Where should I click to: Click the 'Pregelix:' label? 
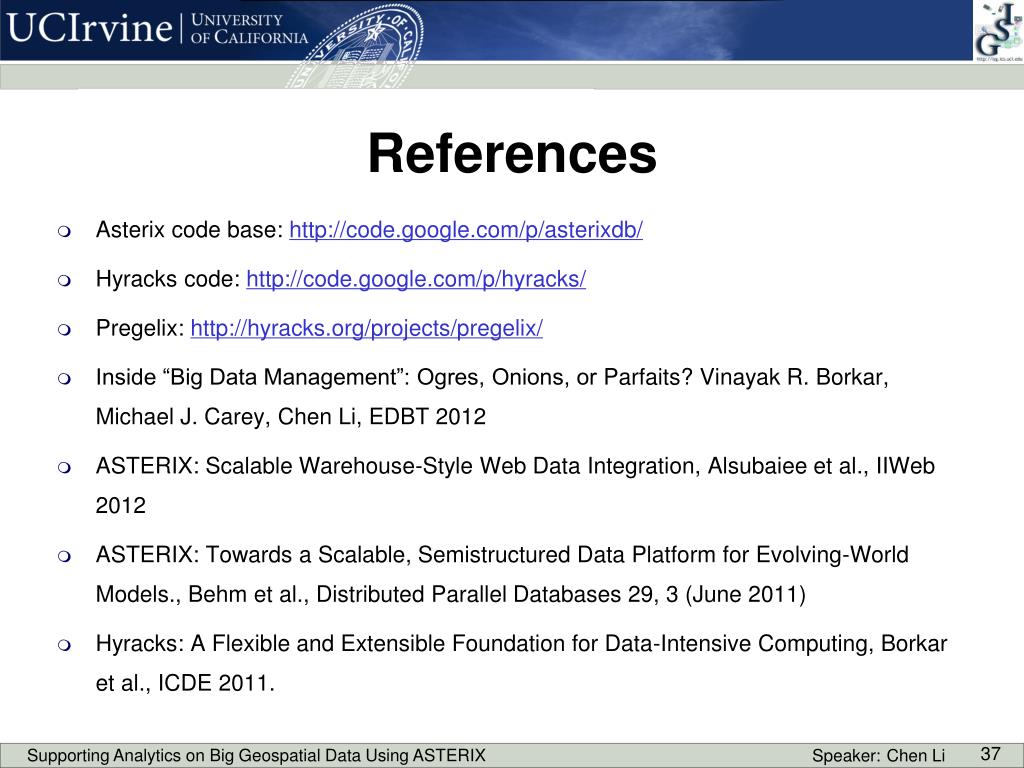(x=140, y=328)
